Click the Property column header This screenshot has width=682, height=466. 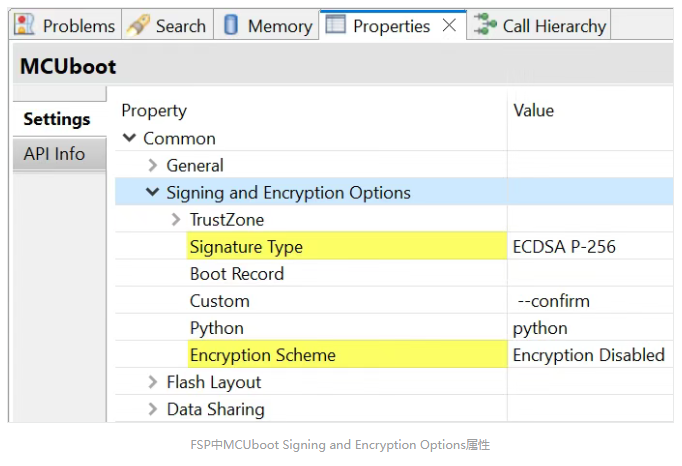click(154, 111)
